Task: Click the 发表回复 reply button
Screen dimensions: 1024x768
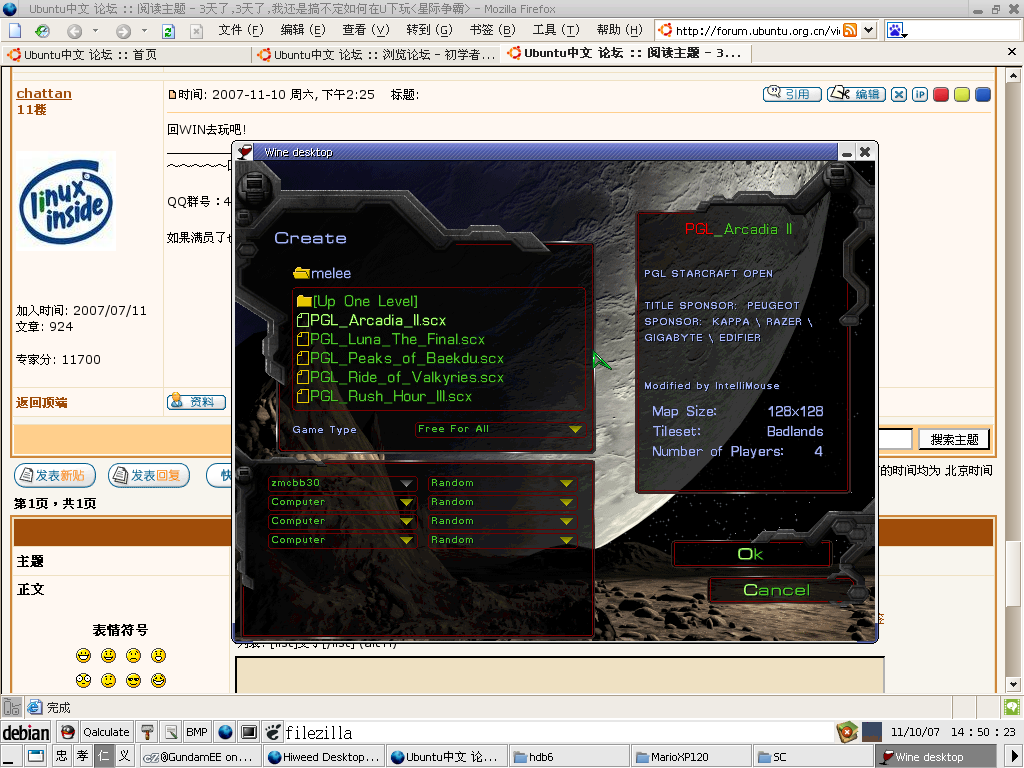Action: tap(149, 475)
